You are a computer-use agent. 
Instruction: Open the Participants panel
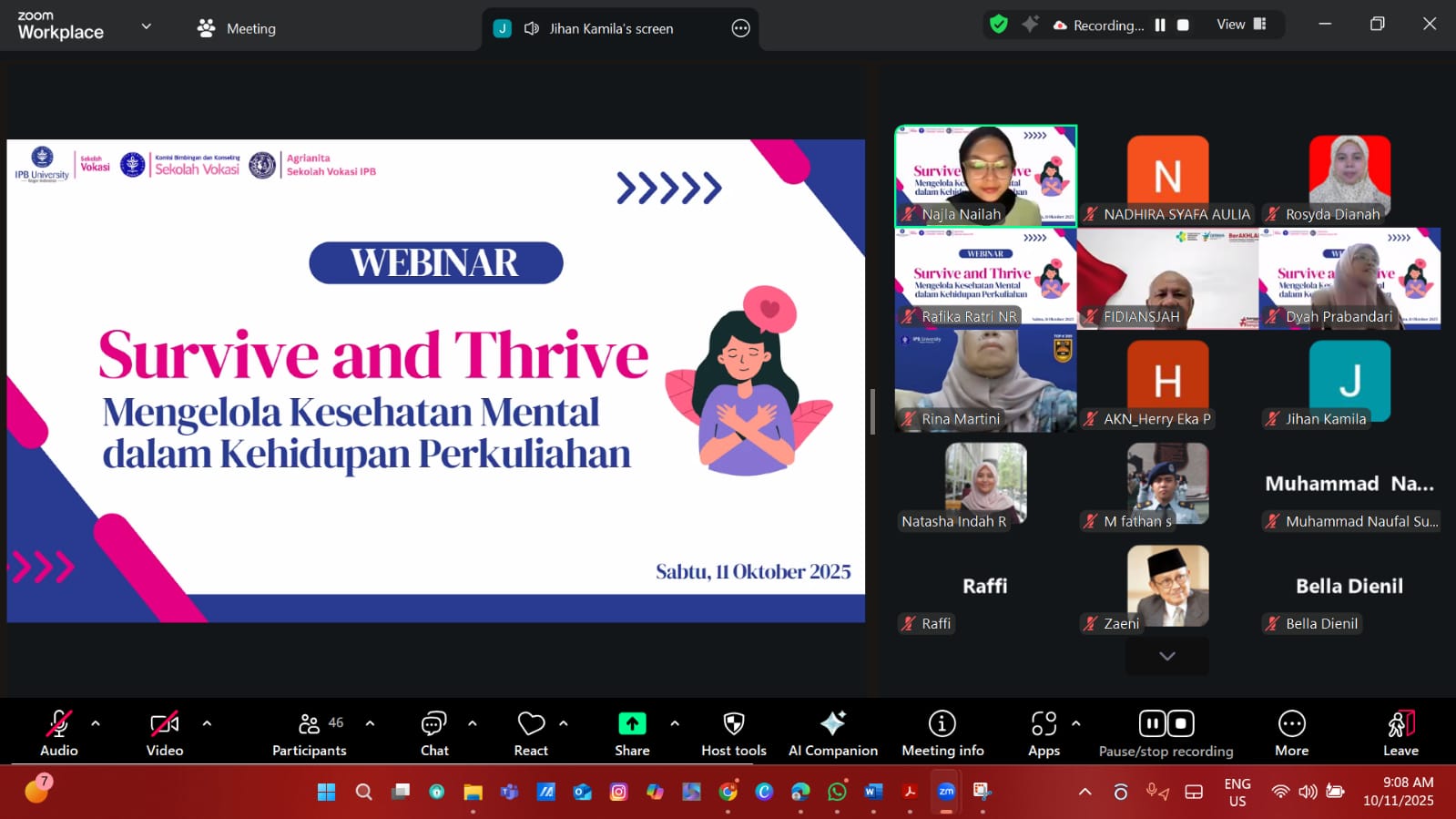(309, 733)
